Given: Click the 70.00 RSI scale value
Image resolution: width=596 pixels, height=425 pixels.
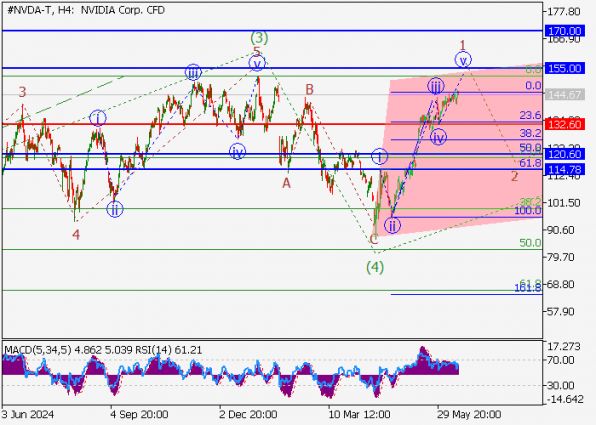Looking at the screenshot, I should pyautogui.click(x=561, y=360).
